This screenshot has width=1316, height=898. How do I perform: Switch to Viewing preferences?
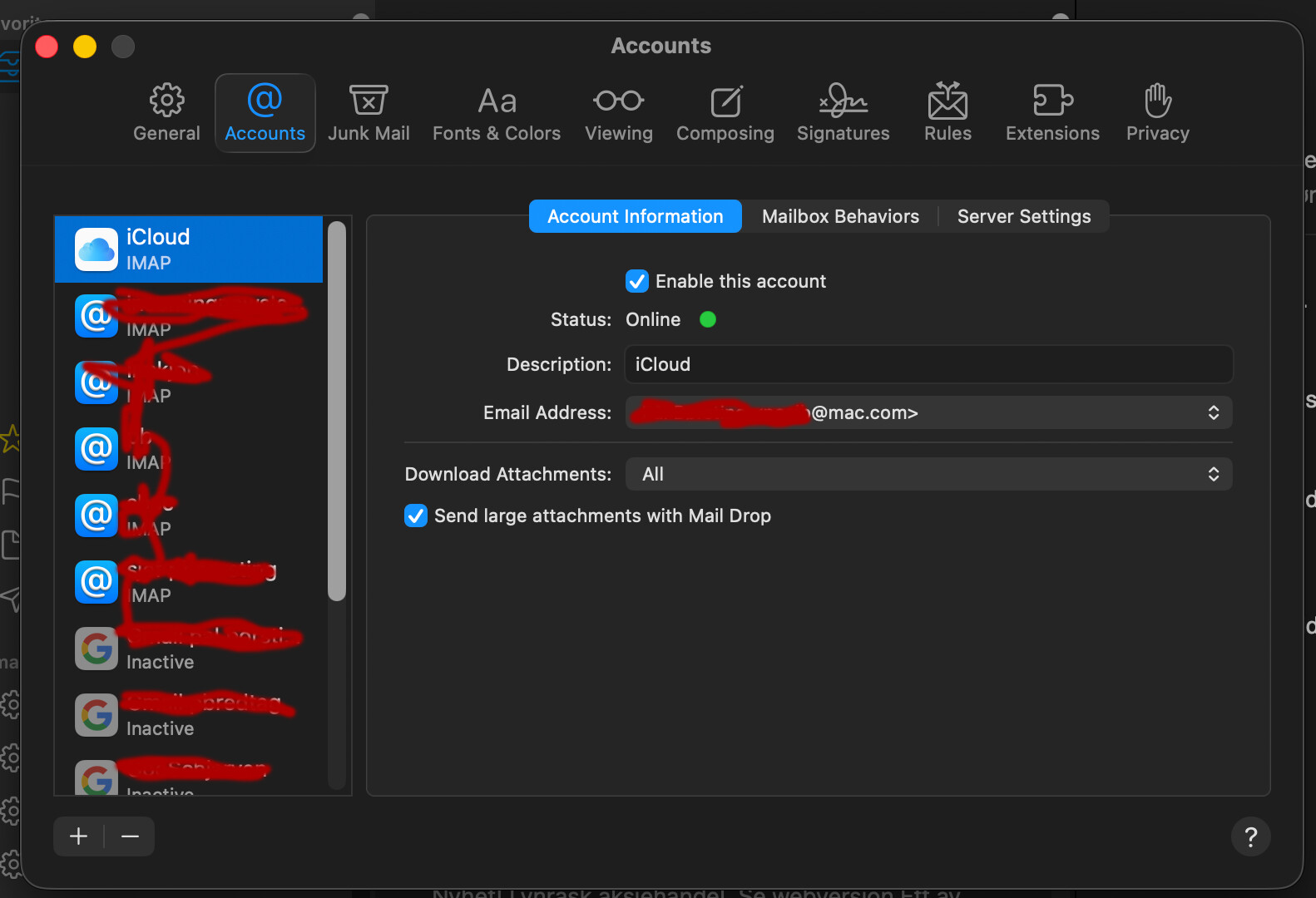coord(618,113)
